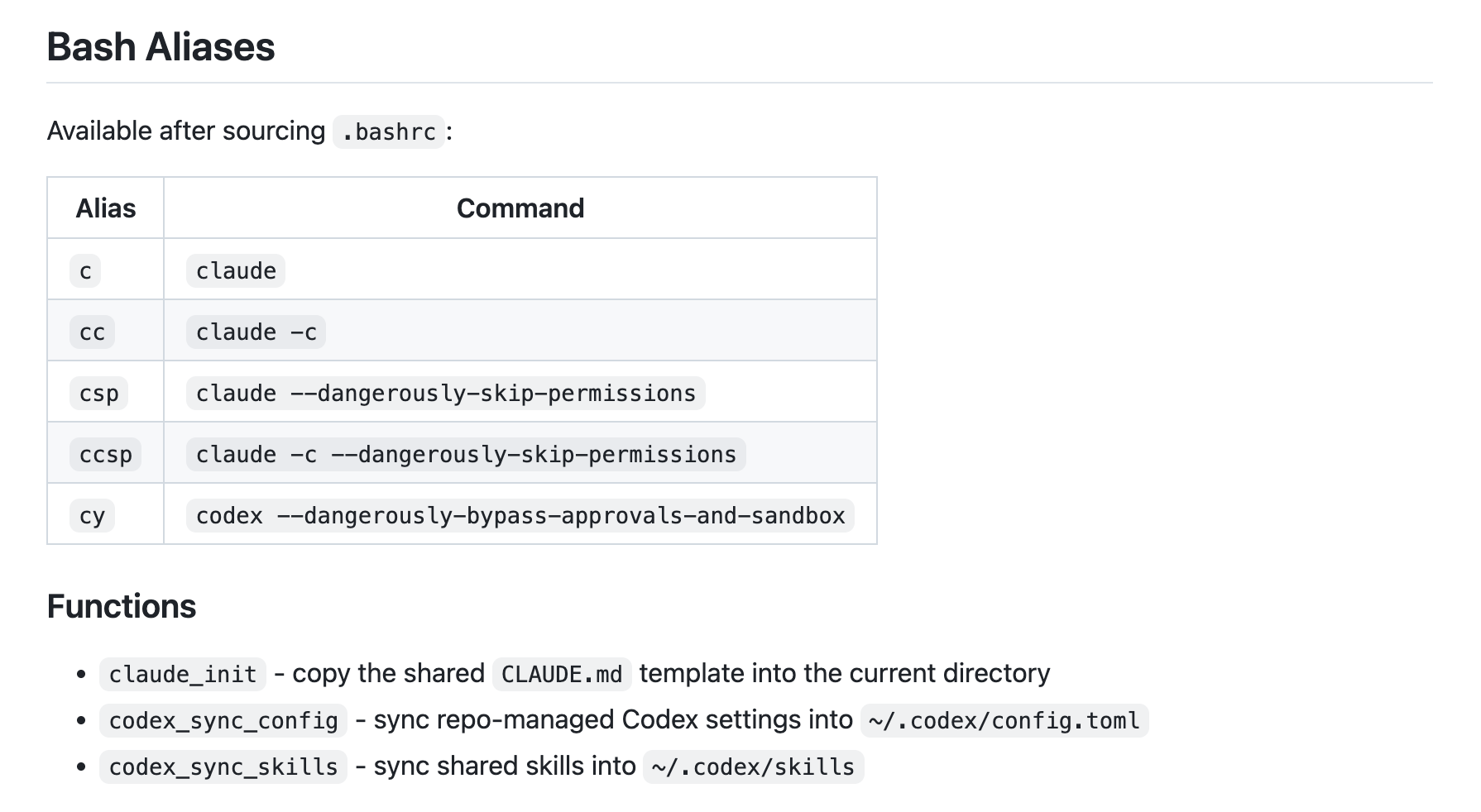Click the Alias column header
The width and height of the screenshot is (1481, 812).
point(106,208)
